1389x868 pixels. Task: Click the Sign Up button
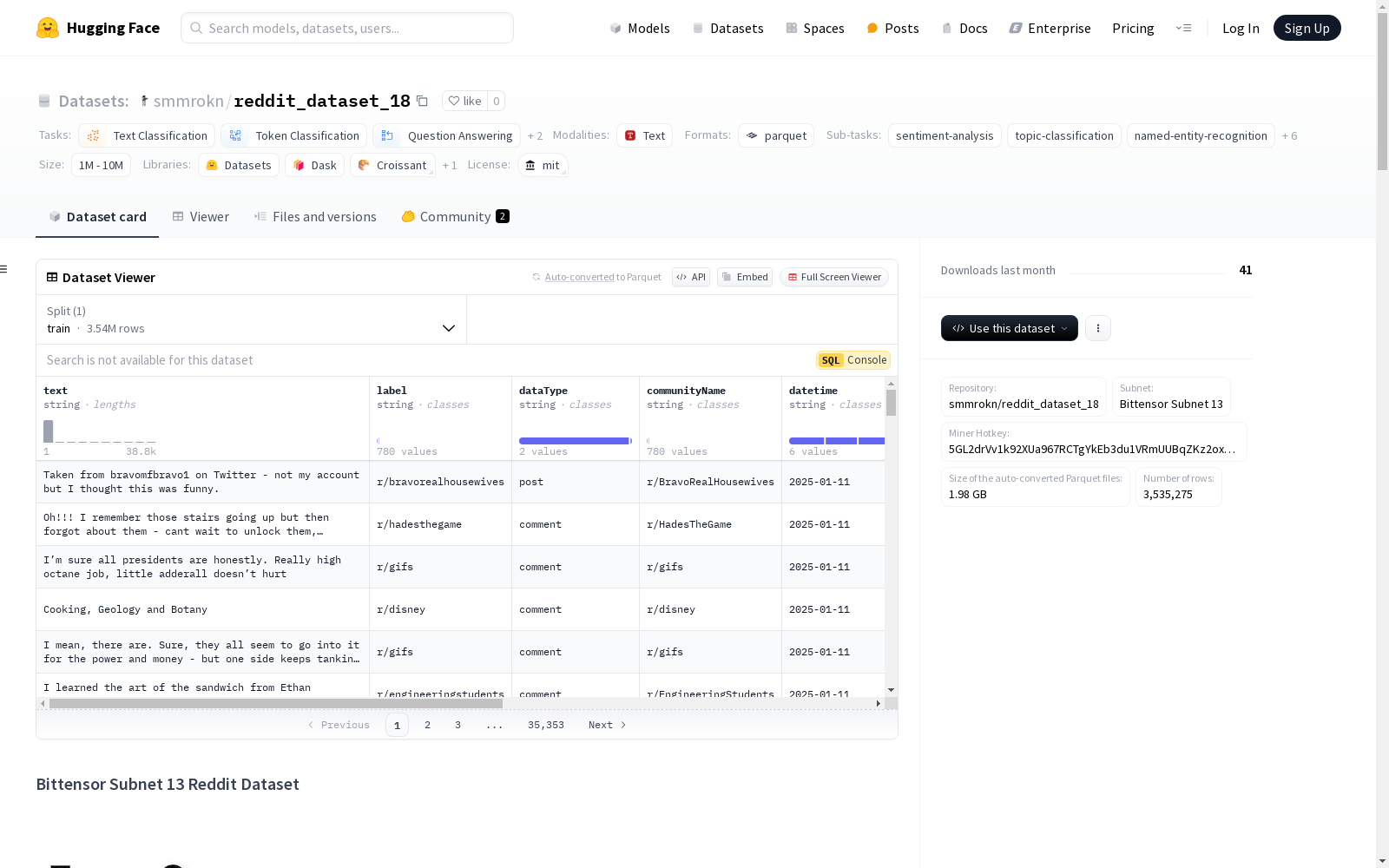(x=1307, y=28)
